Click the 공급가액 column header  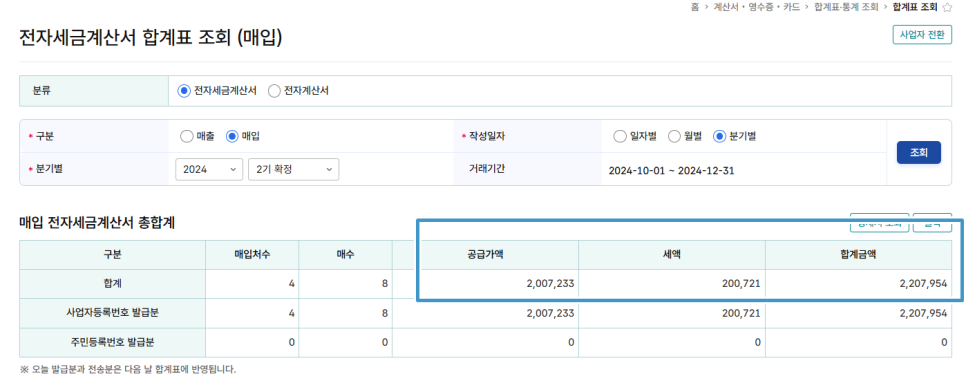[x=485, y=255]
